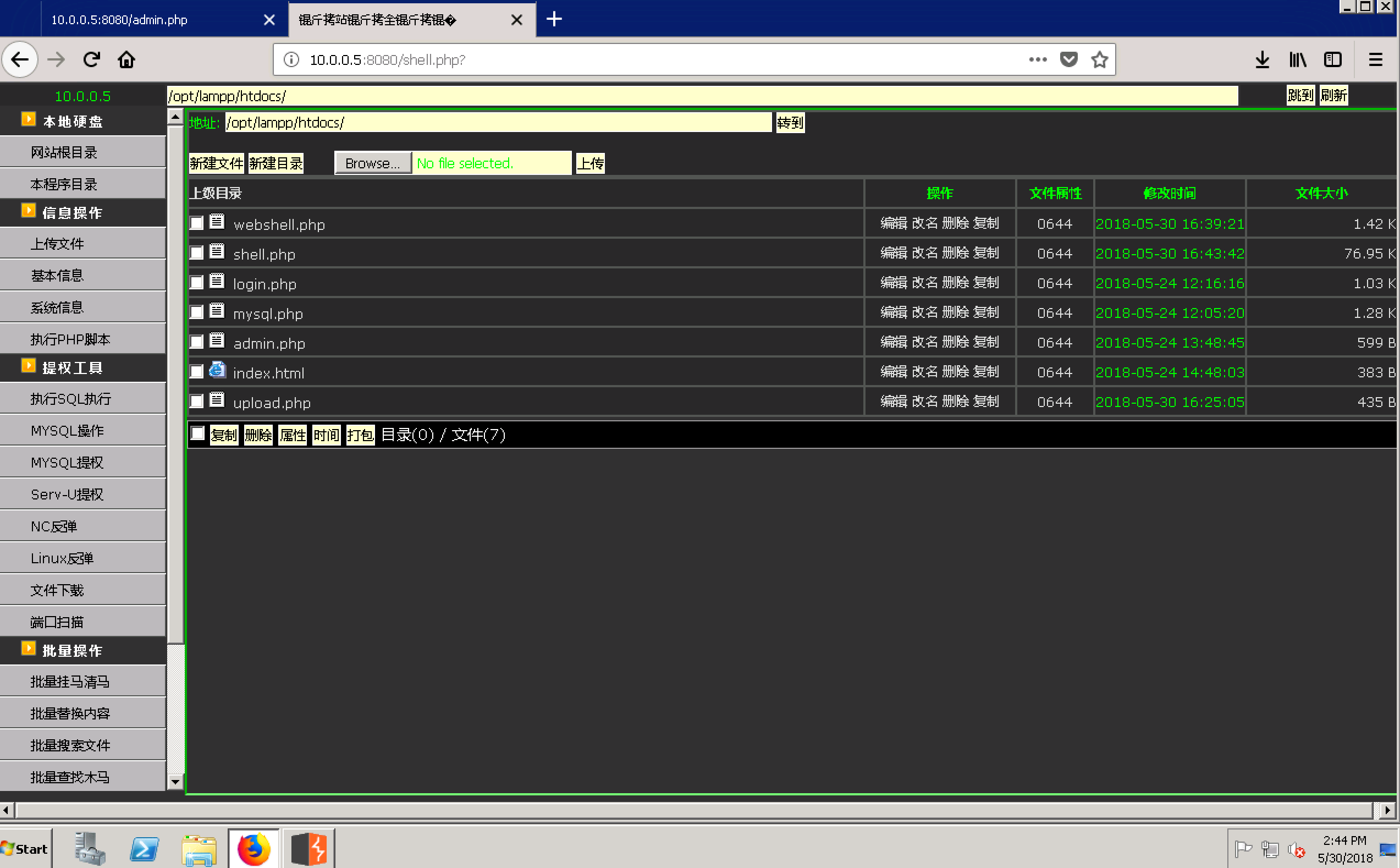This screenshot has width=1400, height=868.
Task: Save page to Pocket icon
Action: point(1068,60)
